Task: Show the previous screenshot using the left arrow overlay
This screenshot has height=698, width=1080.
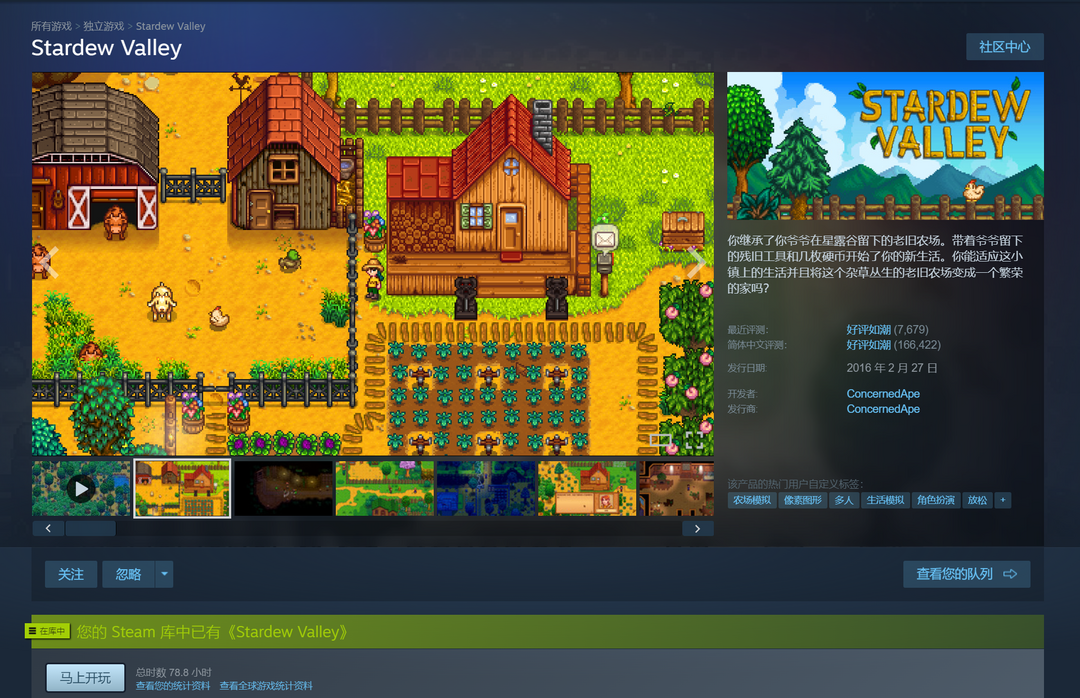Action: [x=49, y=261]
